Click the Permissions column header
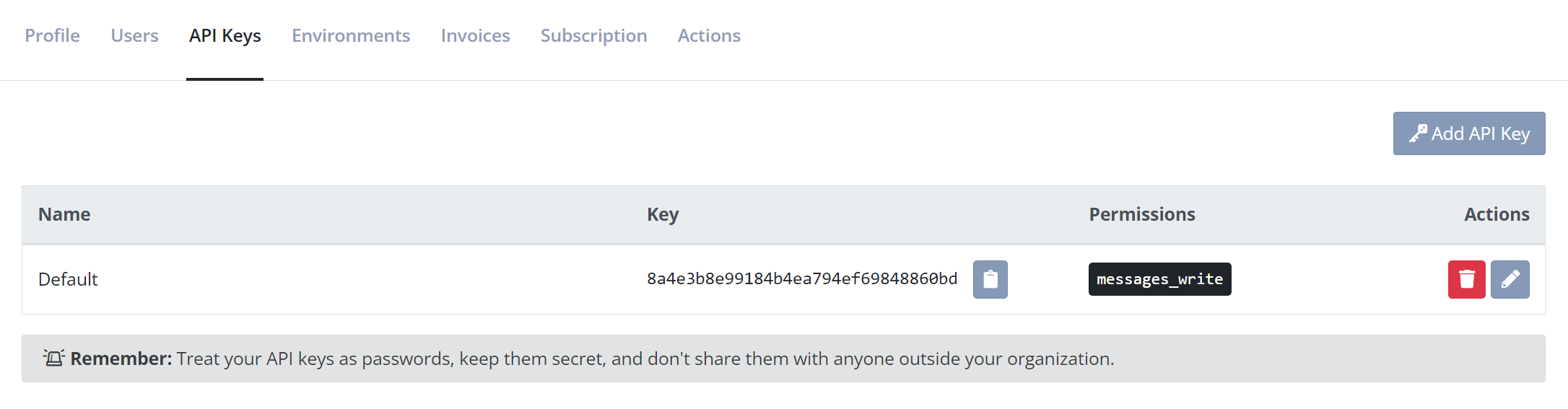The height and width of the screenshot is (409, 1568). click(1142, 214)
